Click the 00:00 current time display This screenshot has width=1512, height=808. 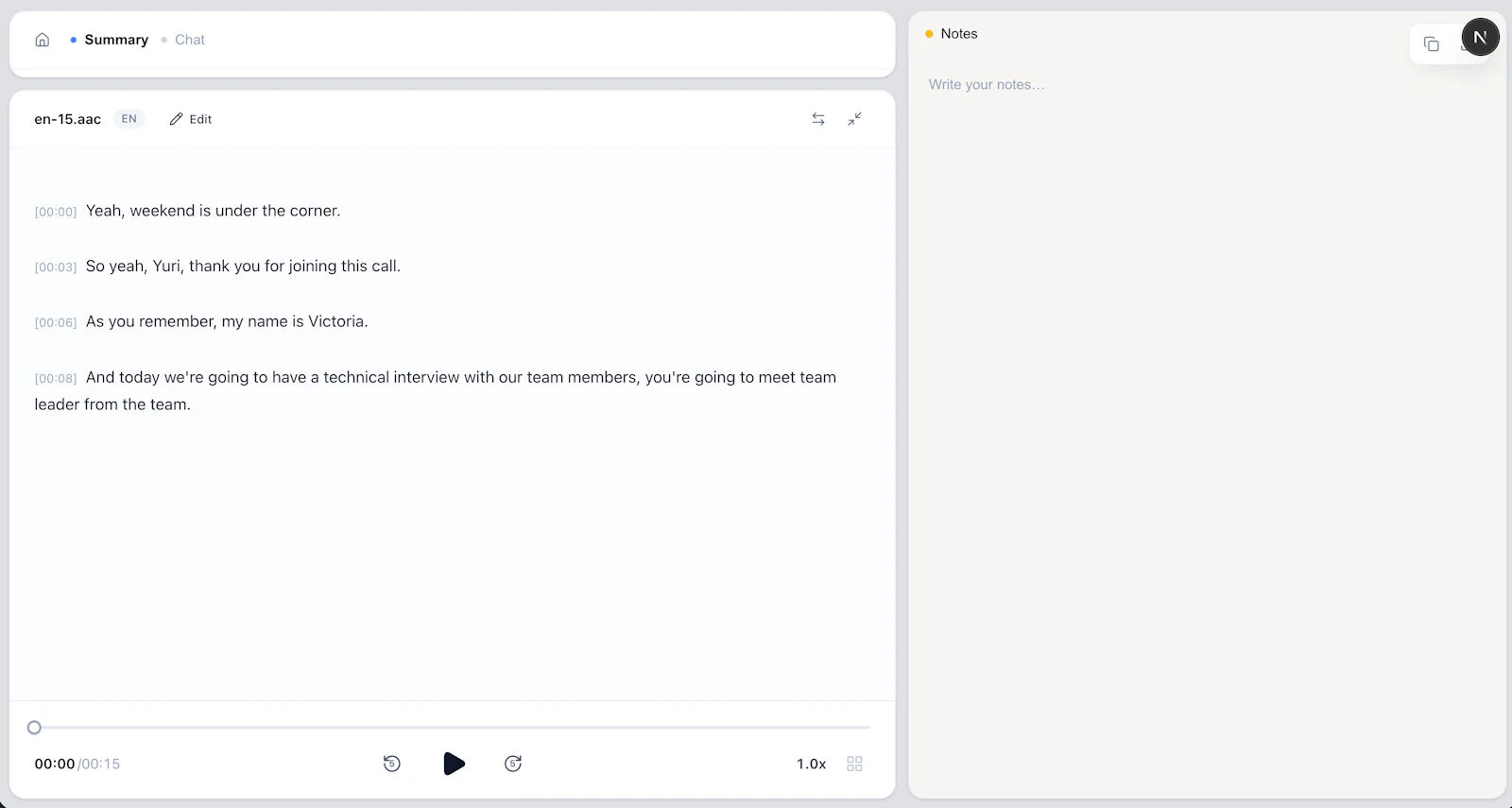tap(55, 764)
